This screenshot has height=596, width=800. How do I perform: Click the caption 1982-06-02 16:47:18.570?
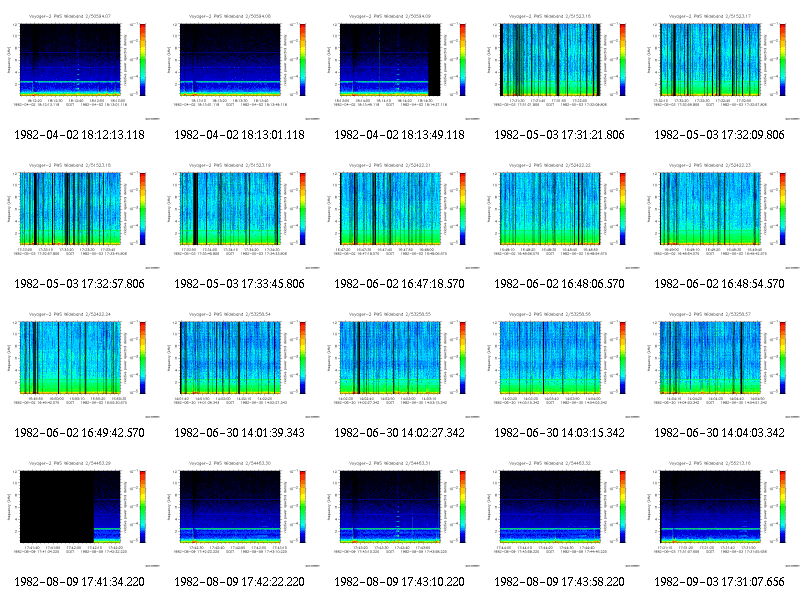[x=399, y=284]
